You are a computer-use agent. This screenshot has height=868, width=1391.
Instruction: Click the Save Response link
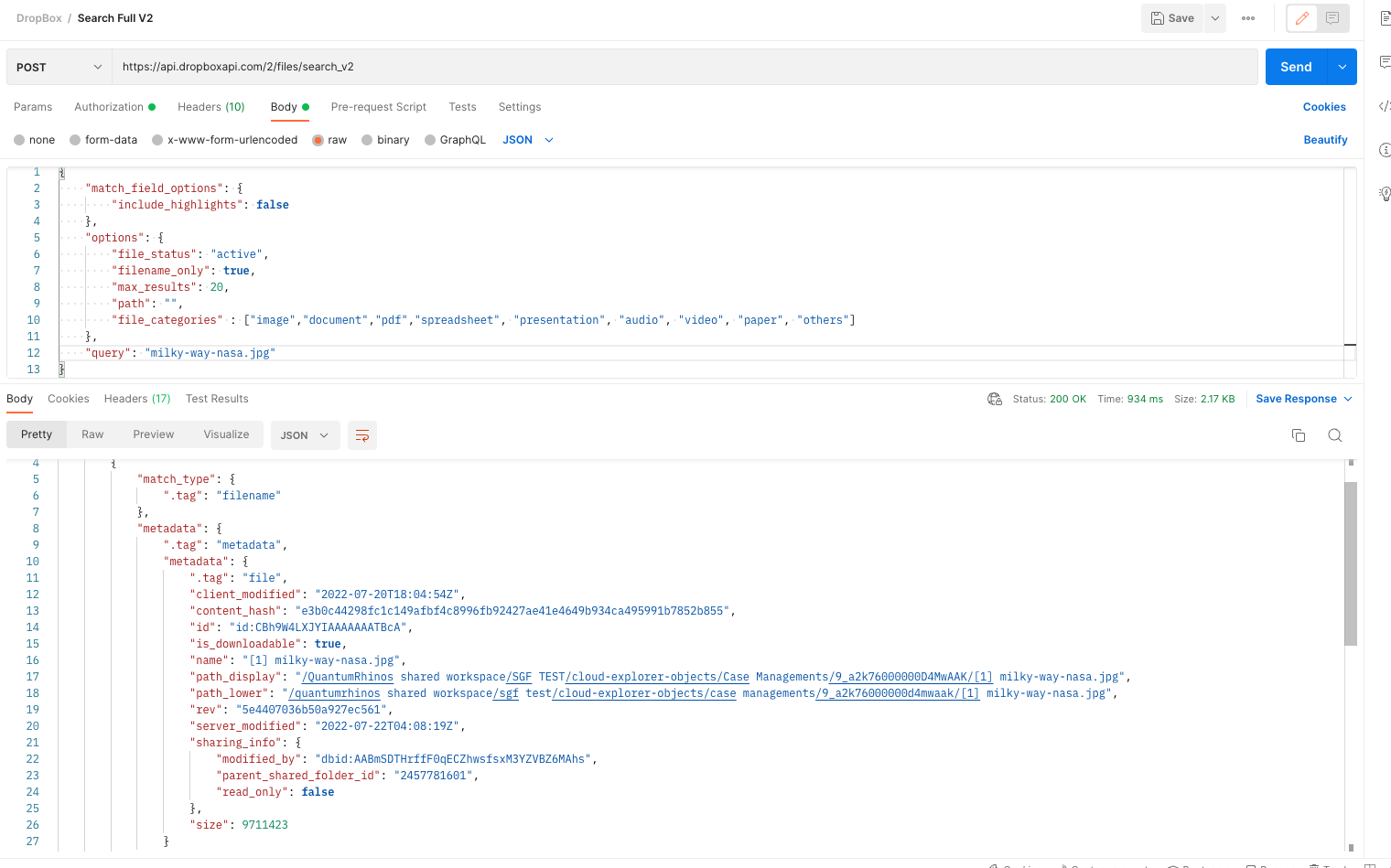[x=1296, y=399]
